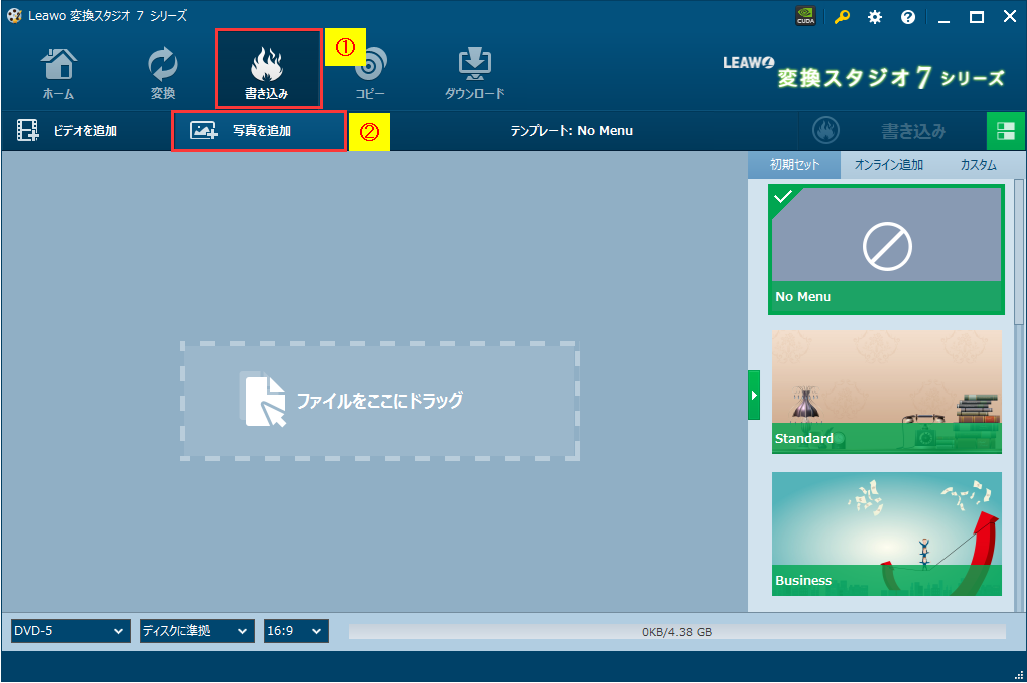The width and height of the screenshot is (1027, 683).
Task: Open the help question mark icon
Action: (x=908, y=17)
